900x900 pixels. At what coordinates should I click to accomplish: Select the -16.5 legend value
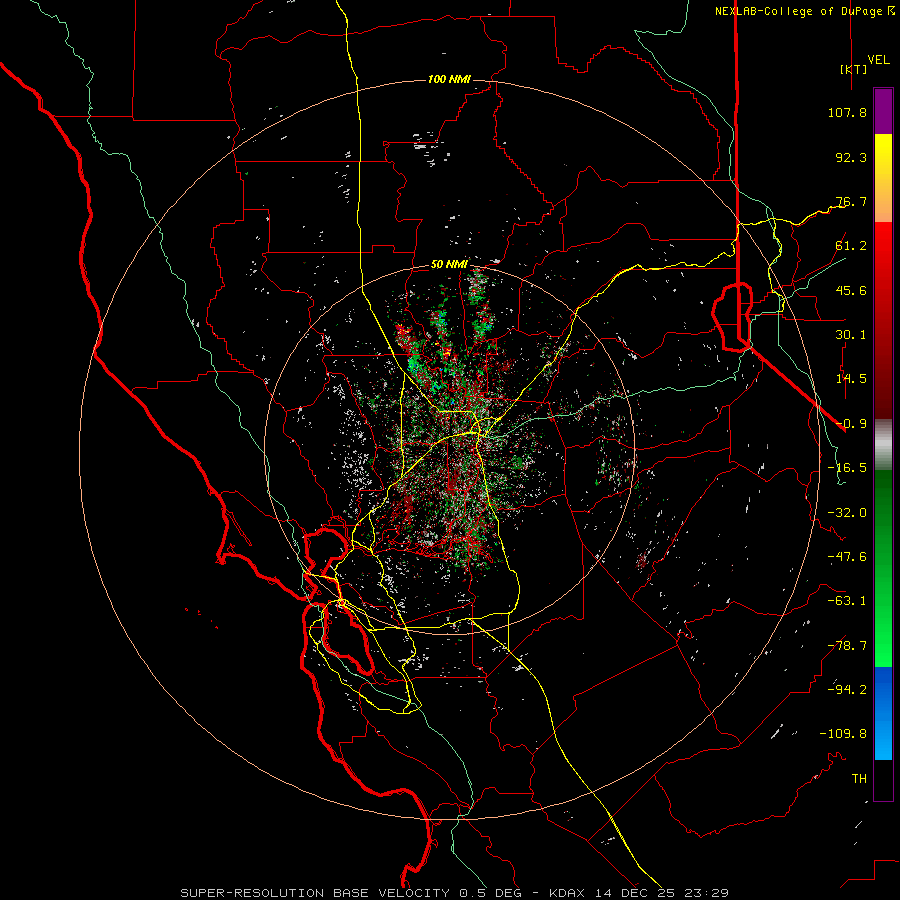847,468
